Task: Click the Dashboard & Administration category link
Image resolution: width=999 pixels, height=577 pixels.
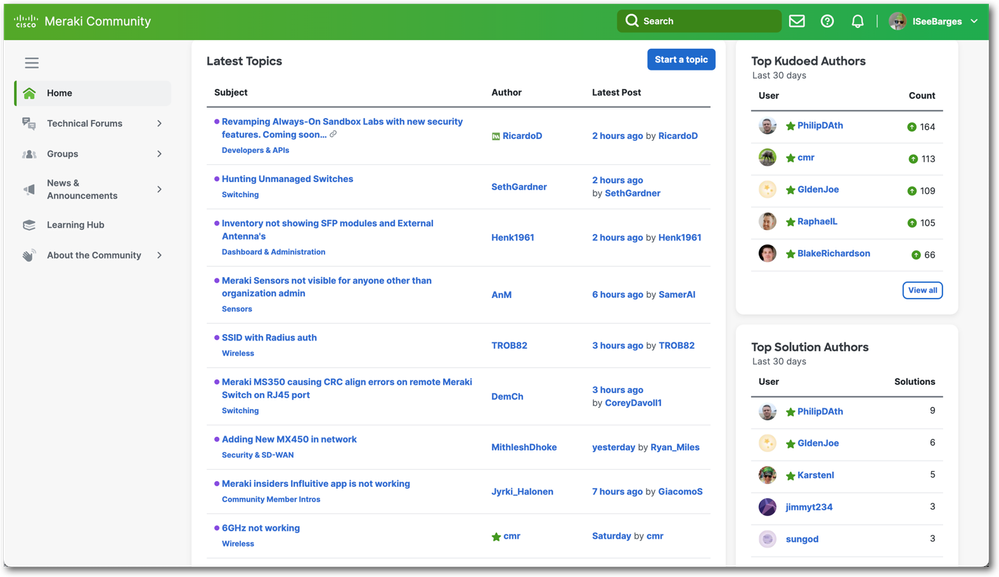Action: [273, 252]
